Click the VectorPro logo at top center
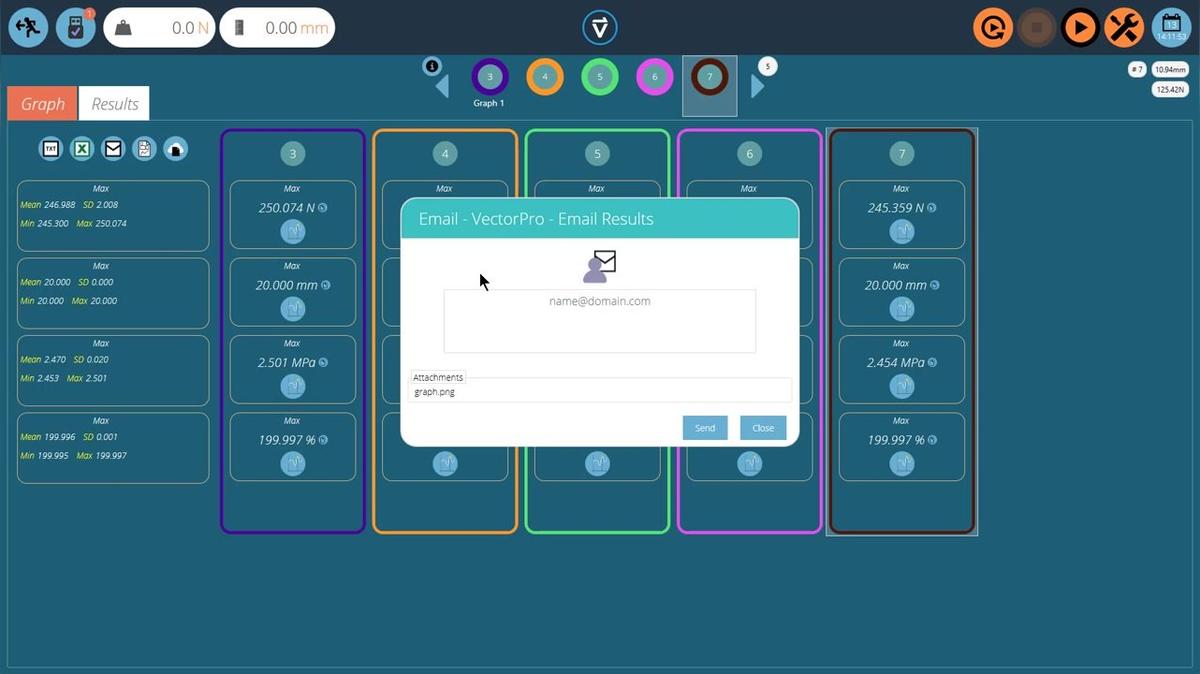Screen dimensions: 1200x674 (x=599, y=28)
